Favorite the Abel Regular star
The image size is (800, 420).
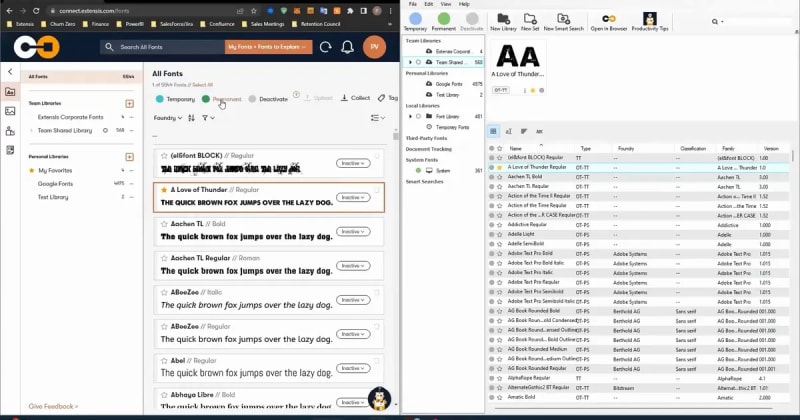point(164,361)
